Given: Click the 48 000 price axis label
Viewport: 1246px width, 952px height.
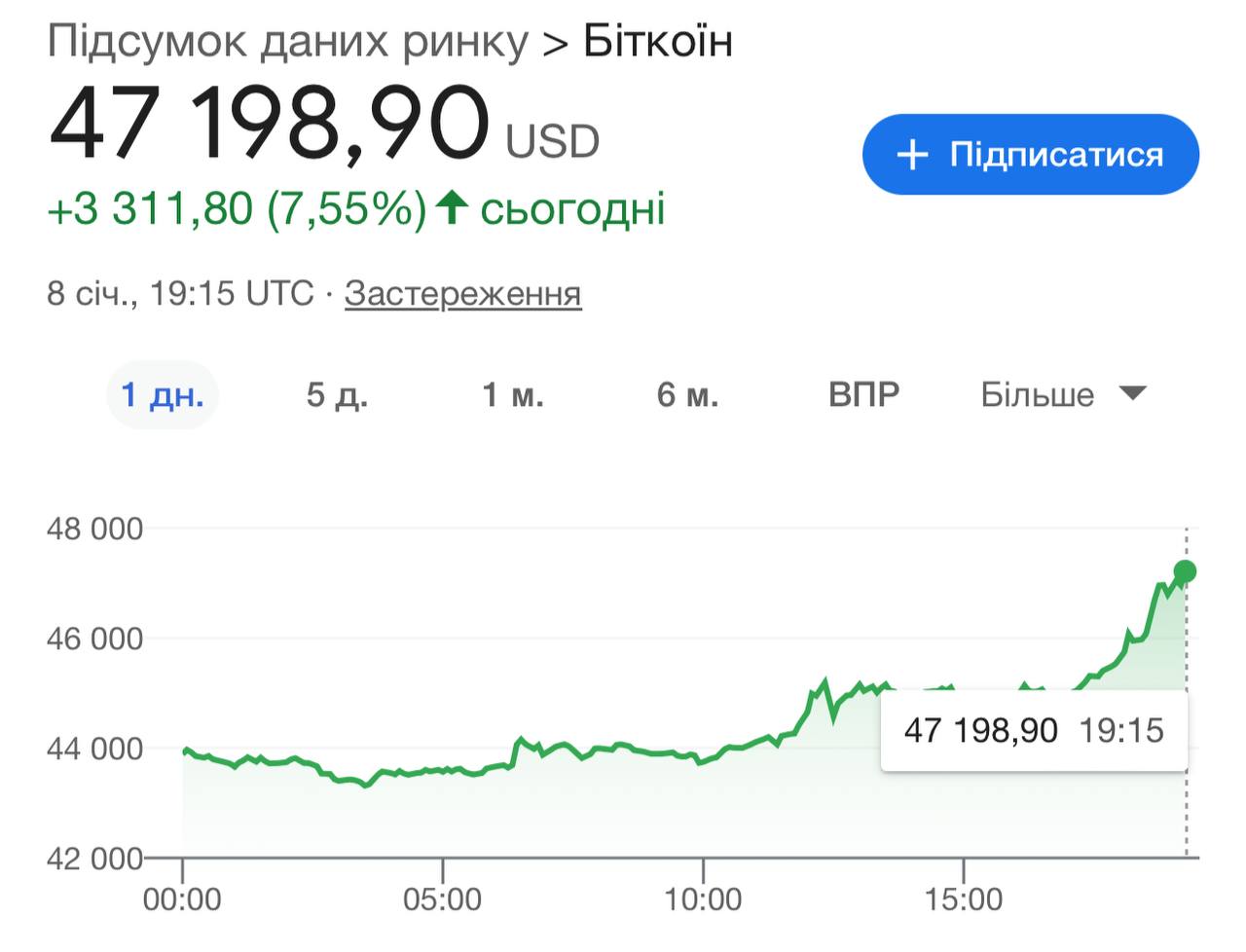Looking at the screenshot, I should 94,529.
